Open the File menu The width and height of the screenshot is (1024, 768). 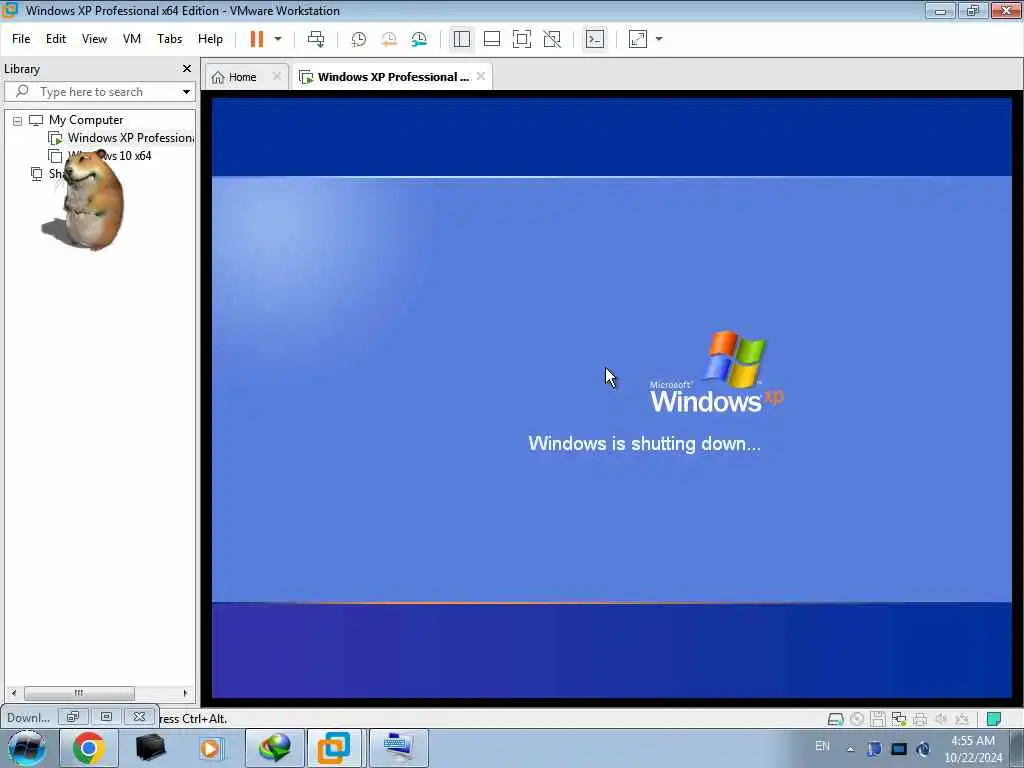pos(21,39)
